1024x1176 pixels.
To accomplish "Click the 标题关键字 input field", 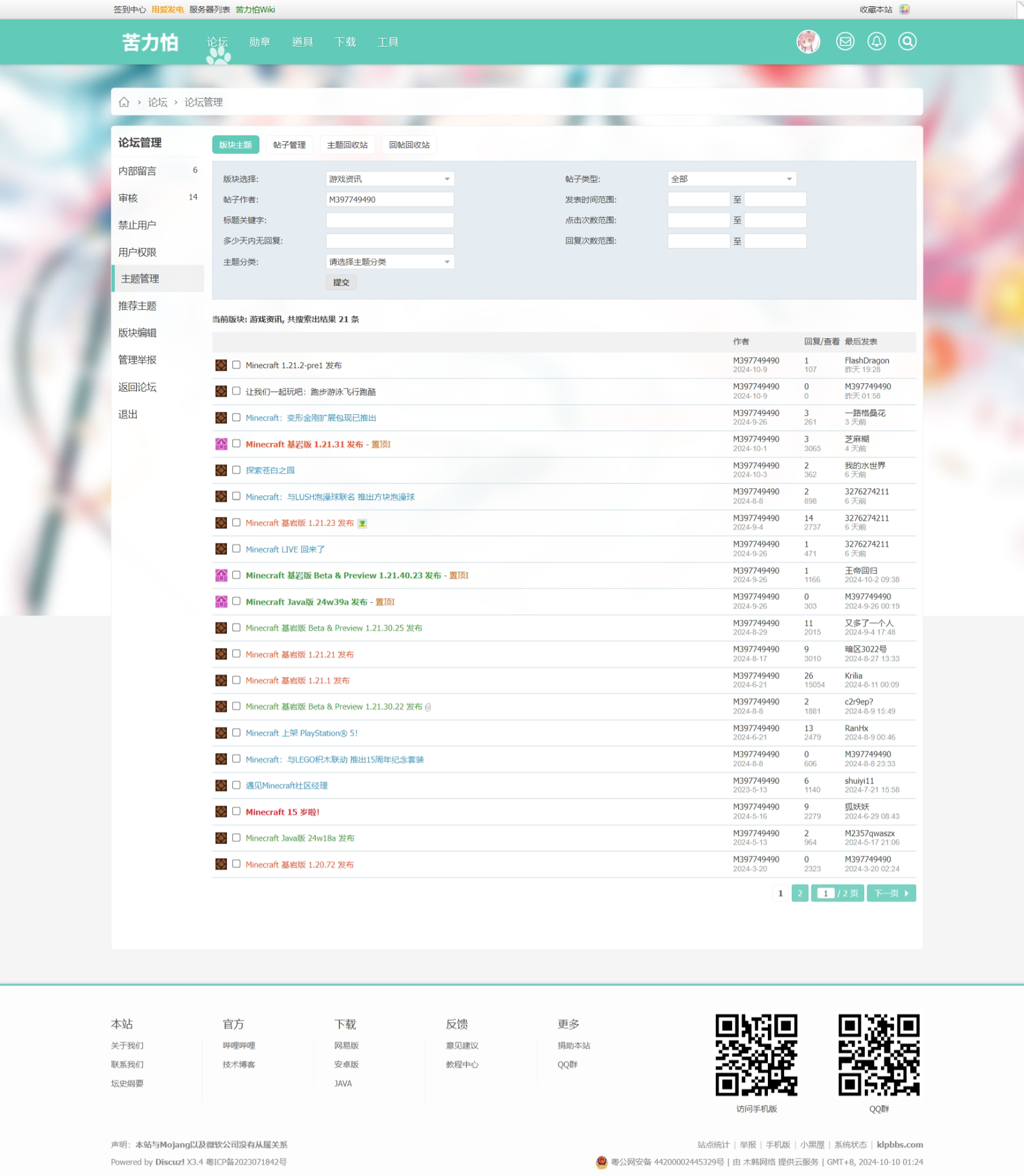I will coord(390,220).
